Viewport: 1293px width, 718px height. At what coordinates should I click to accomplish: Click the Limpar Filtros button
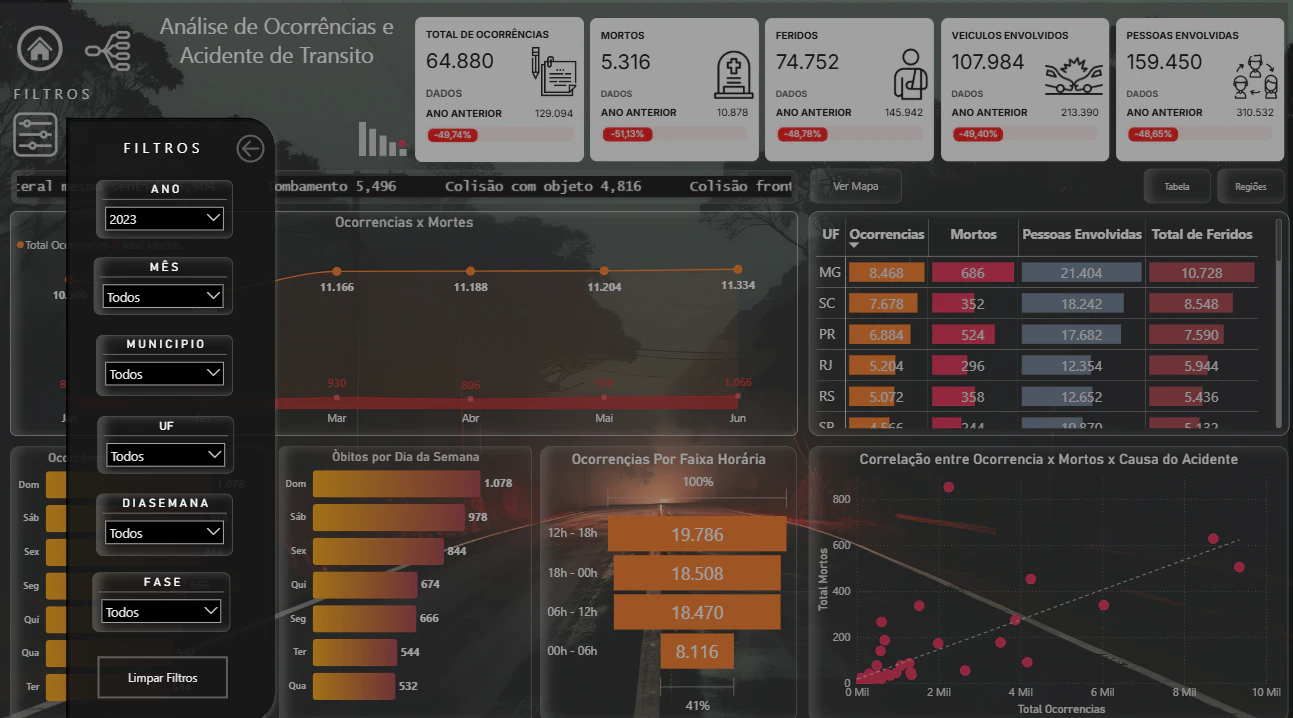tap(163, 677)
